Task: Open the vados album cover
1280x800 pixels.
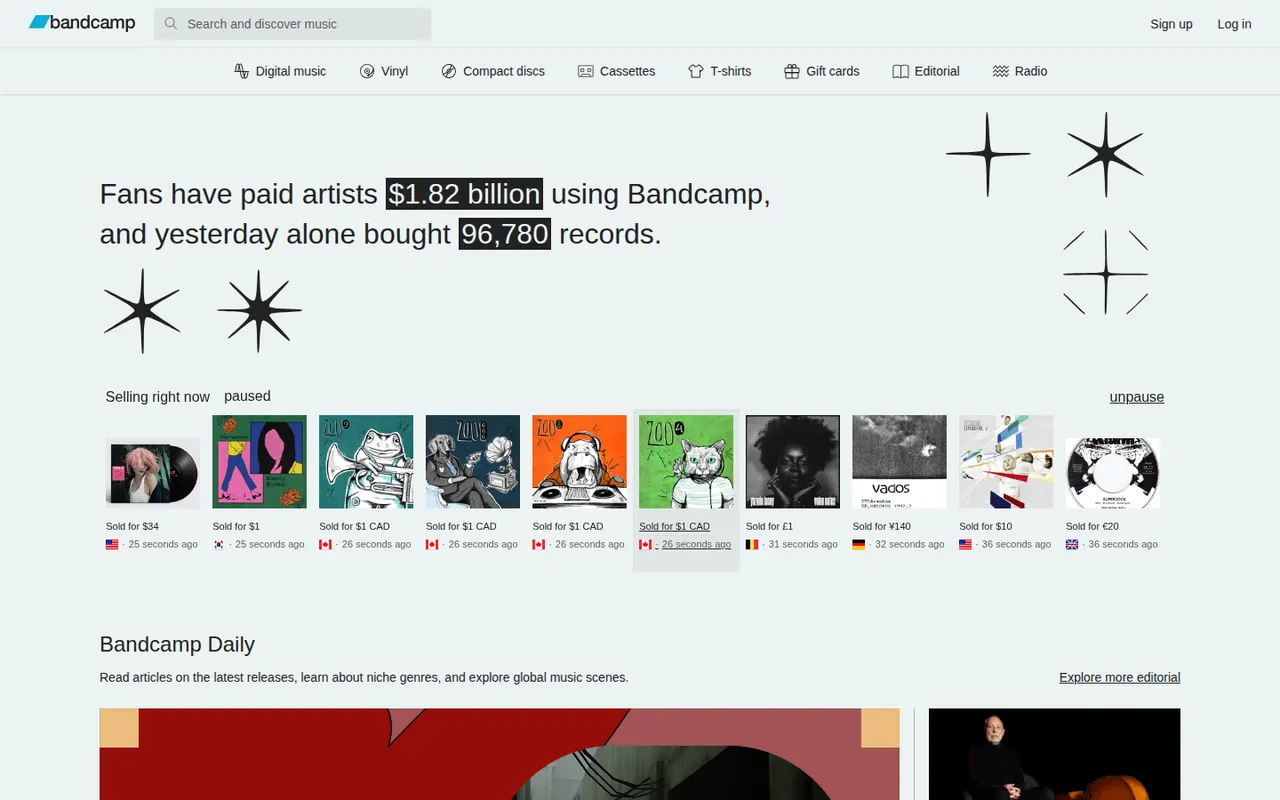Action: (900, 462)
